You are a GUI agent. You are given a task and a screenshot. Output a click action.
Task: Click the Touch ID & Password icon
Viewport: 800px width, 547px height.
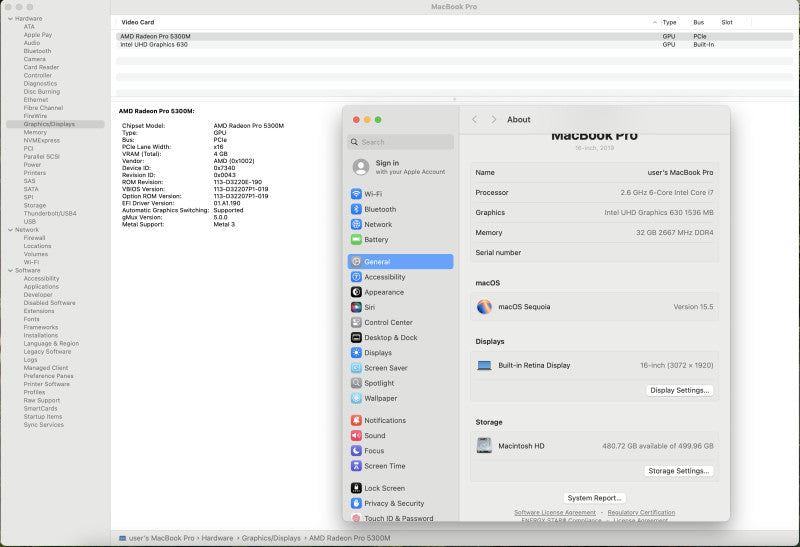tap(356, 518)
